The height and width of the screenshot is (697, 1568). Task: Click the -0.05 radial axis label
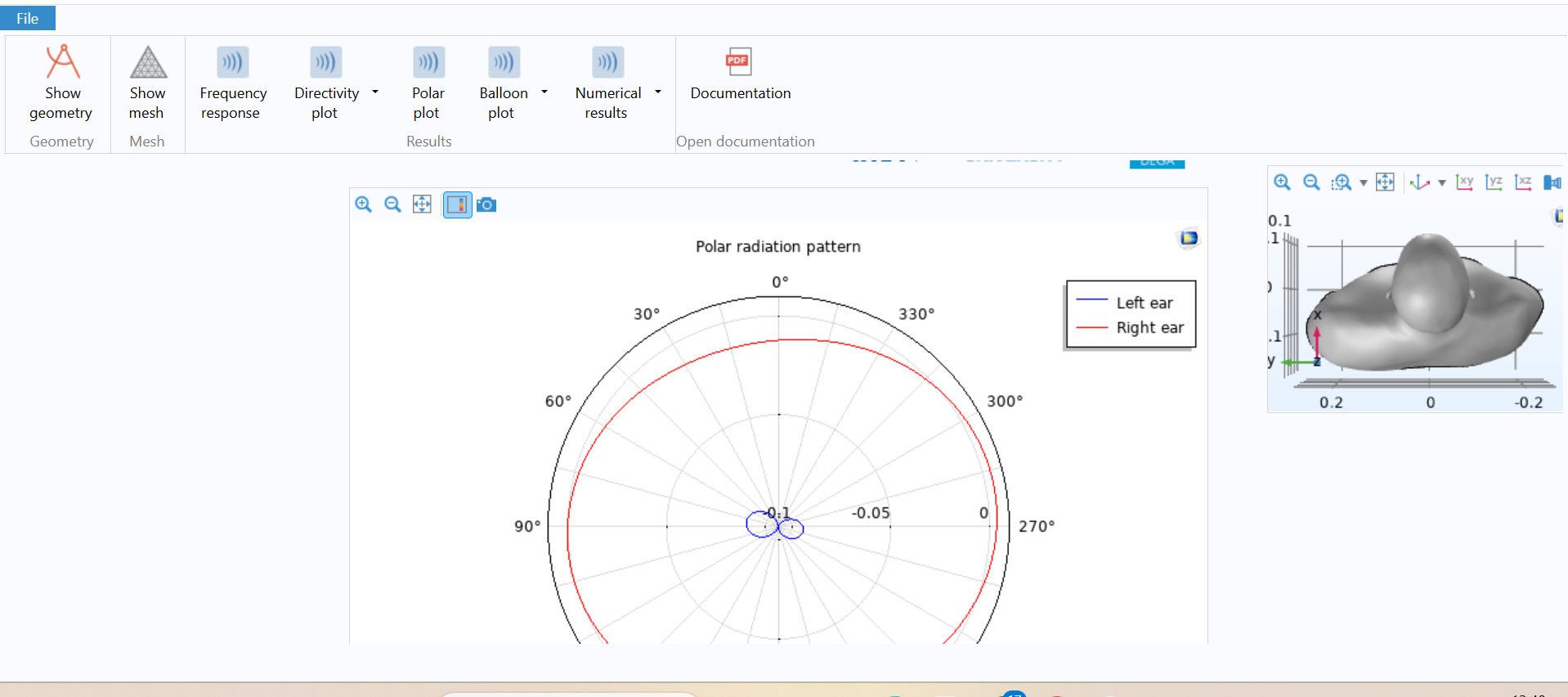coord(871,513)
